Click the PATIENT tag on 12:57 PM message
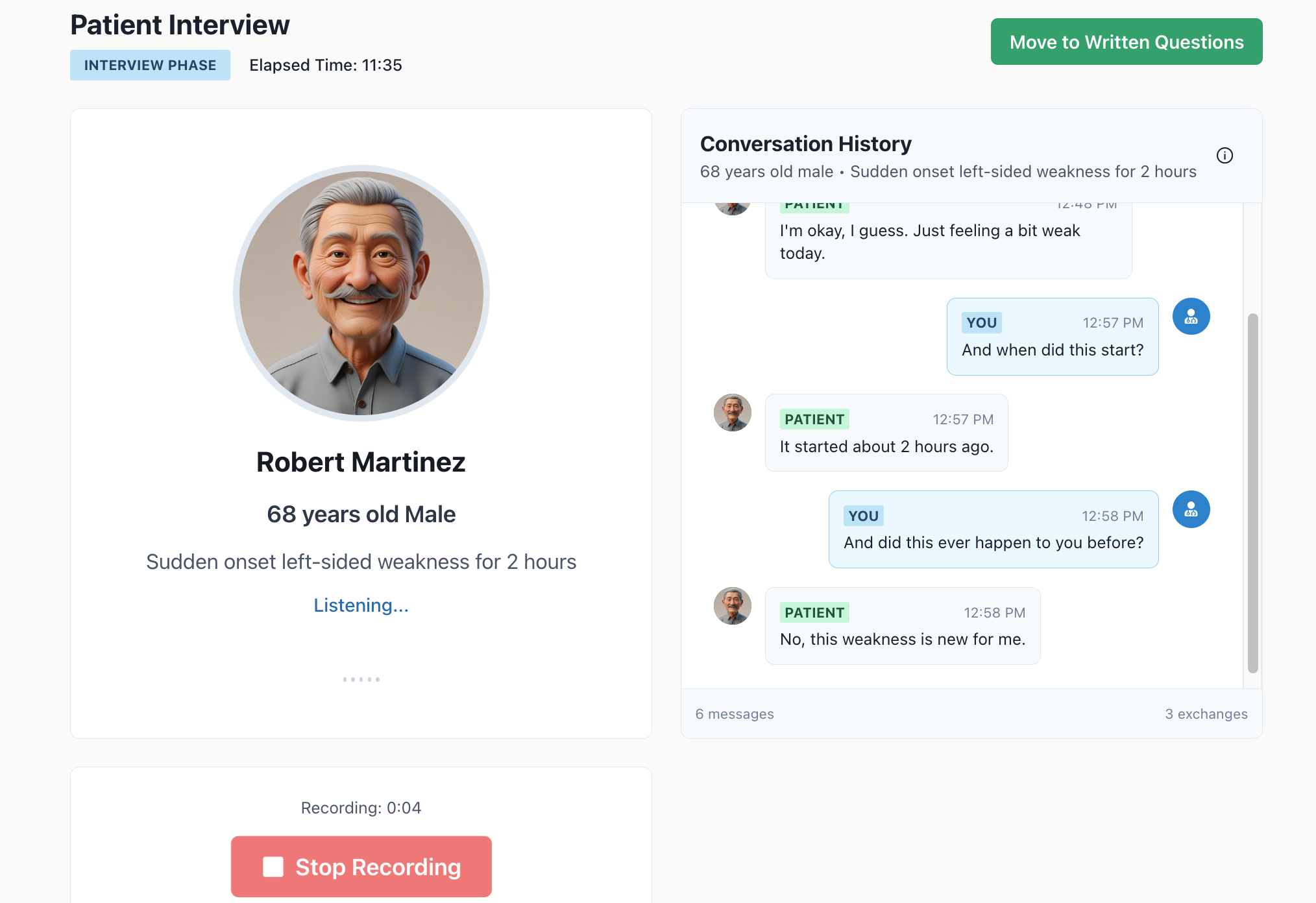Screen dimensions: 1316x903 814,419
